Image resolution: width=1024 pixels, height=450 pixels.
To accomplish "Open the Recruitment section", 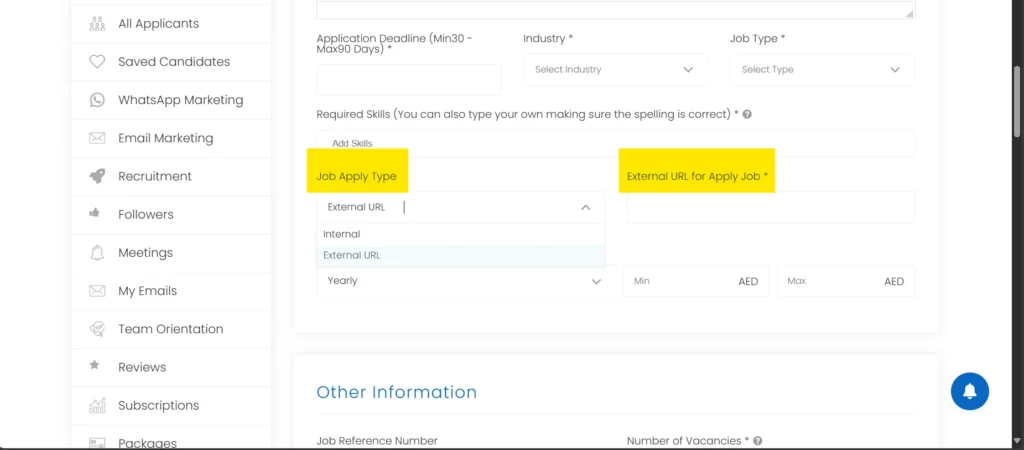I will pos(171,176).
